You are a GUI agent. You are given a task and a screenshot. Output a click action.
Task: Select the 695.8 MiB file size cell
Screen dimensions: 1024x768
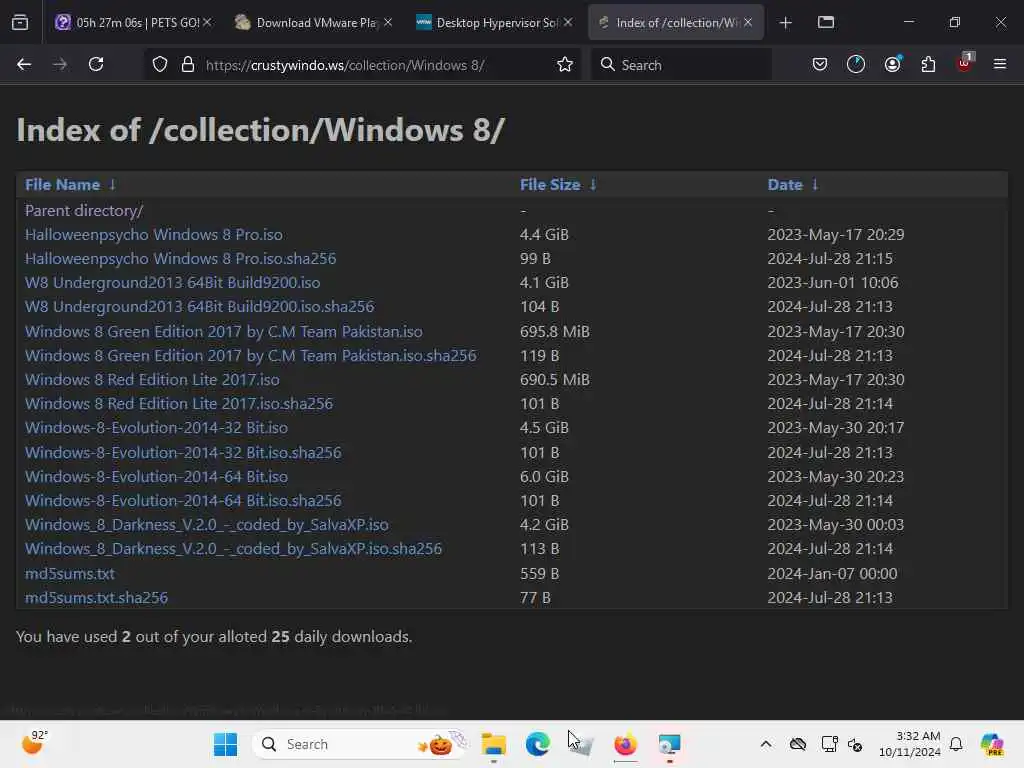554,332
